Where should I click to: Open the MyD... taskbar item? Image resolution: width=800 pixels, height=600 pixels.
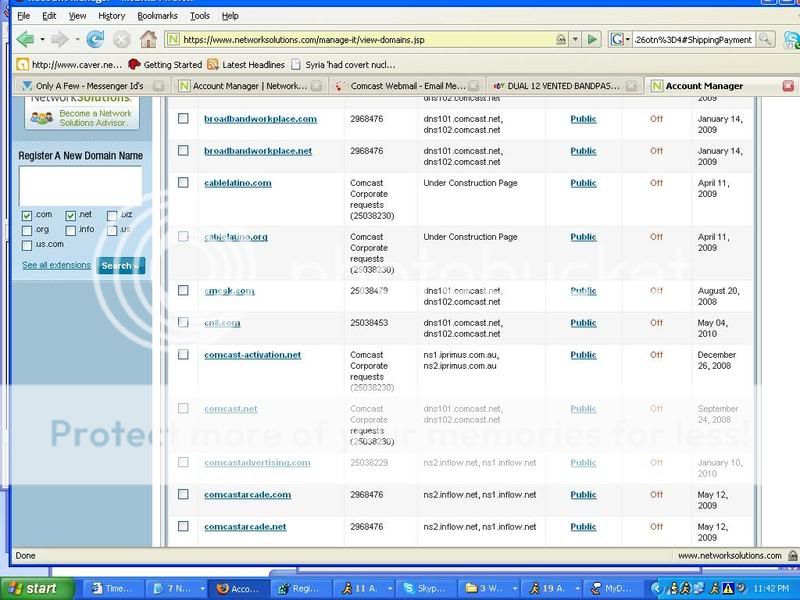pyautogui.click(x=613, y=588)
